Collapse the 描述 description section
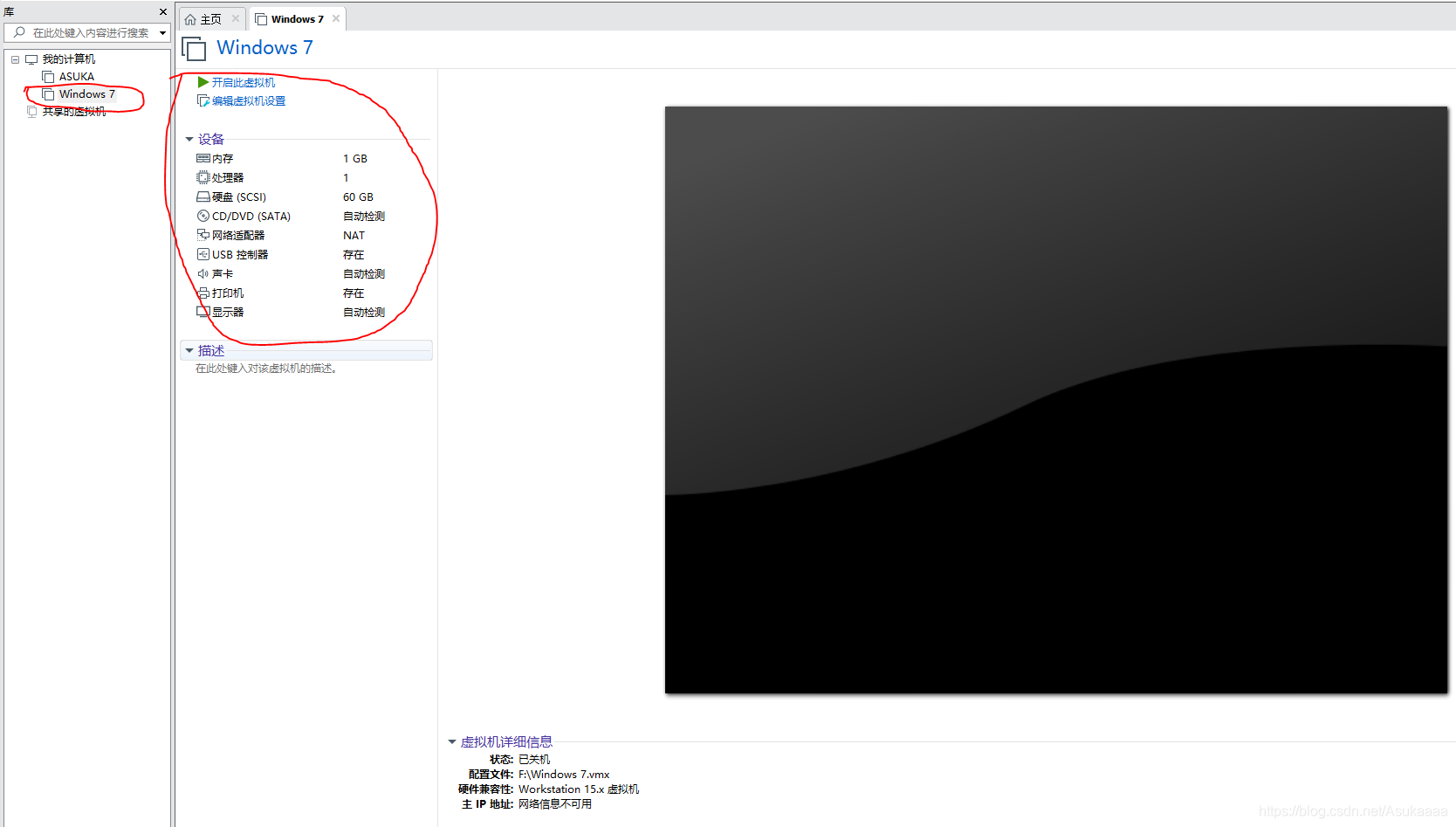The image size is (1456, 827). pyautogui.click(x=189, y=350)
